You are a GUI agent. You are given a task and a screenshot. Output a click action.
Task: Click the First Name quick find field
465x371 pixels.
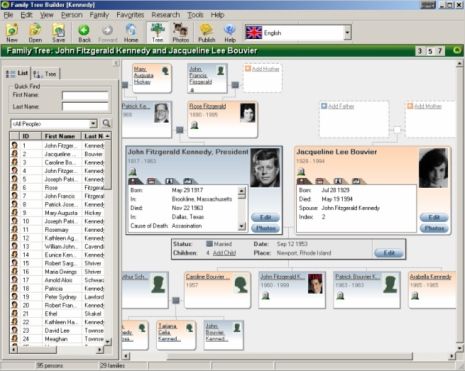pos(85,95)
